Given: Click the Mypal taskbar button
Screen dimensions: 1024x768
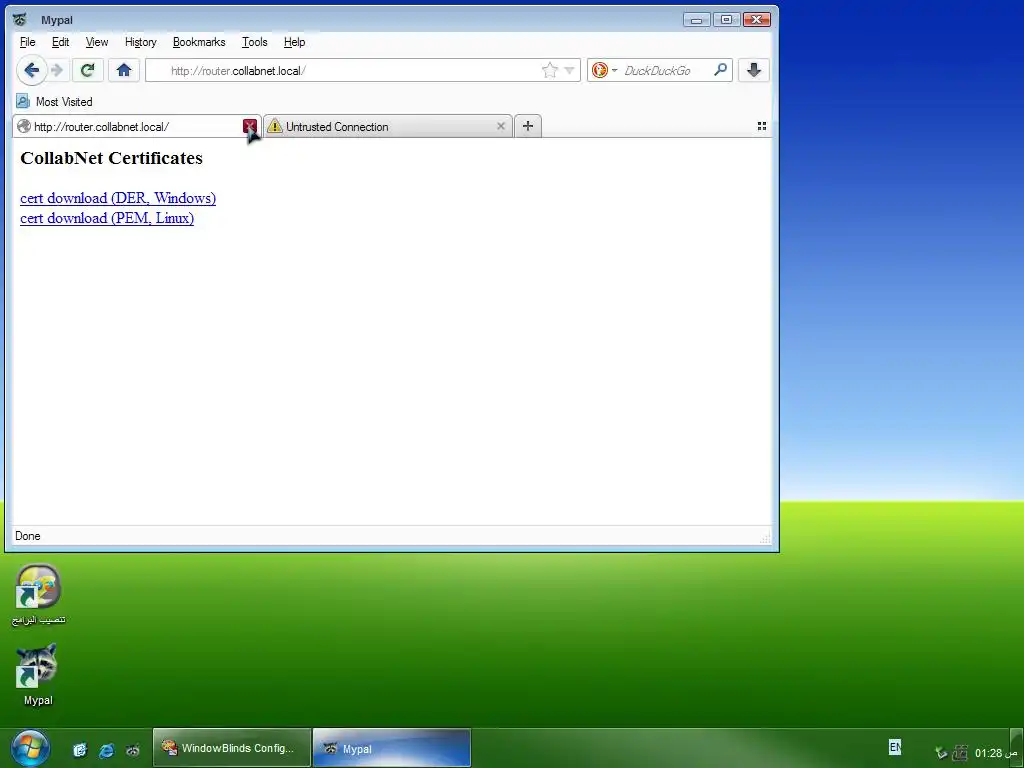Looking at the screenshot, I should pyautogui.click(x=392, y=748).
